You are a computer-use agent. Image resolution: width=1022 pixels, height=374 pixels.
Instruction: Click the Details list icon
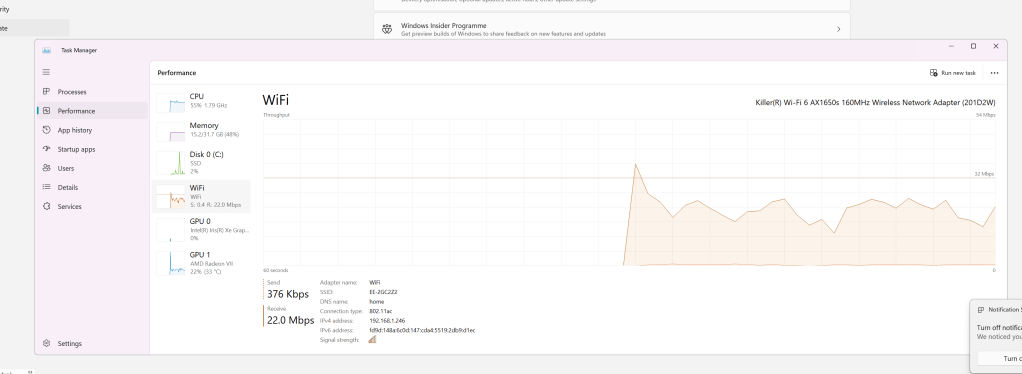(46, 187)
